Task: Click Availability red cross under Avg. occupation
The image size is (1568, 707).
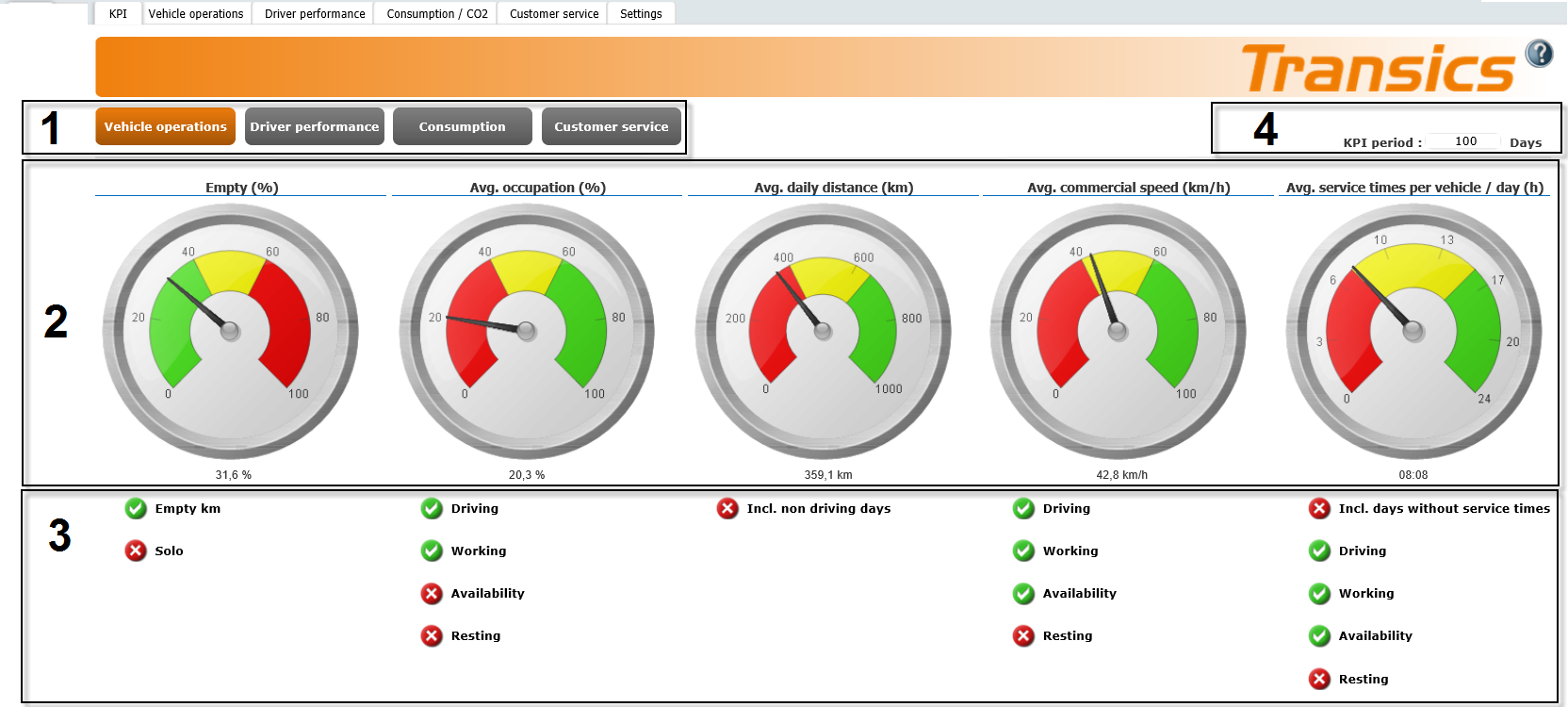Action: pyautogui.click(x=432, y=594)
